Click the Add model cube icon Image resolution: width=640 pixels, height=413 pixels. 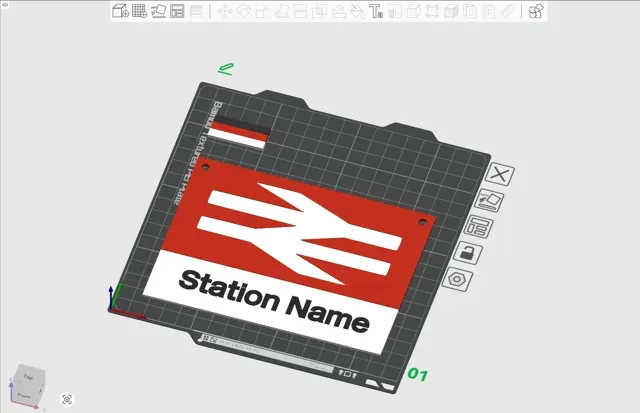point(120,11)
